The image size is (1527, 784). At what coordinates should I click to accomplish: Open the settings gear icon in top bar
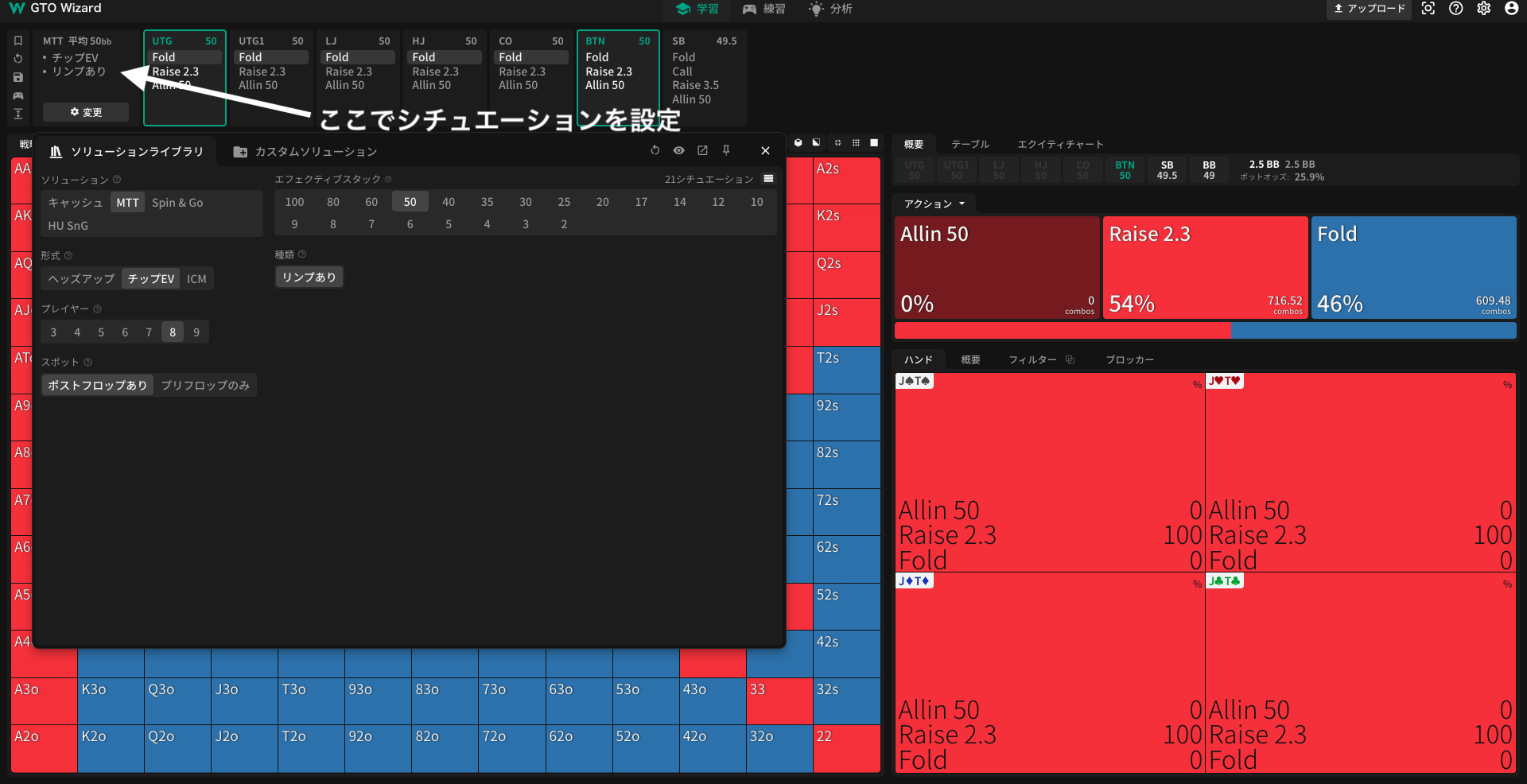click(1484, 9)
